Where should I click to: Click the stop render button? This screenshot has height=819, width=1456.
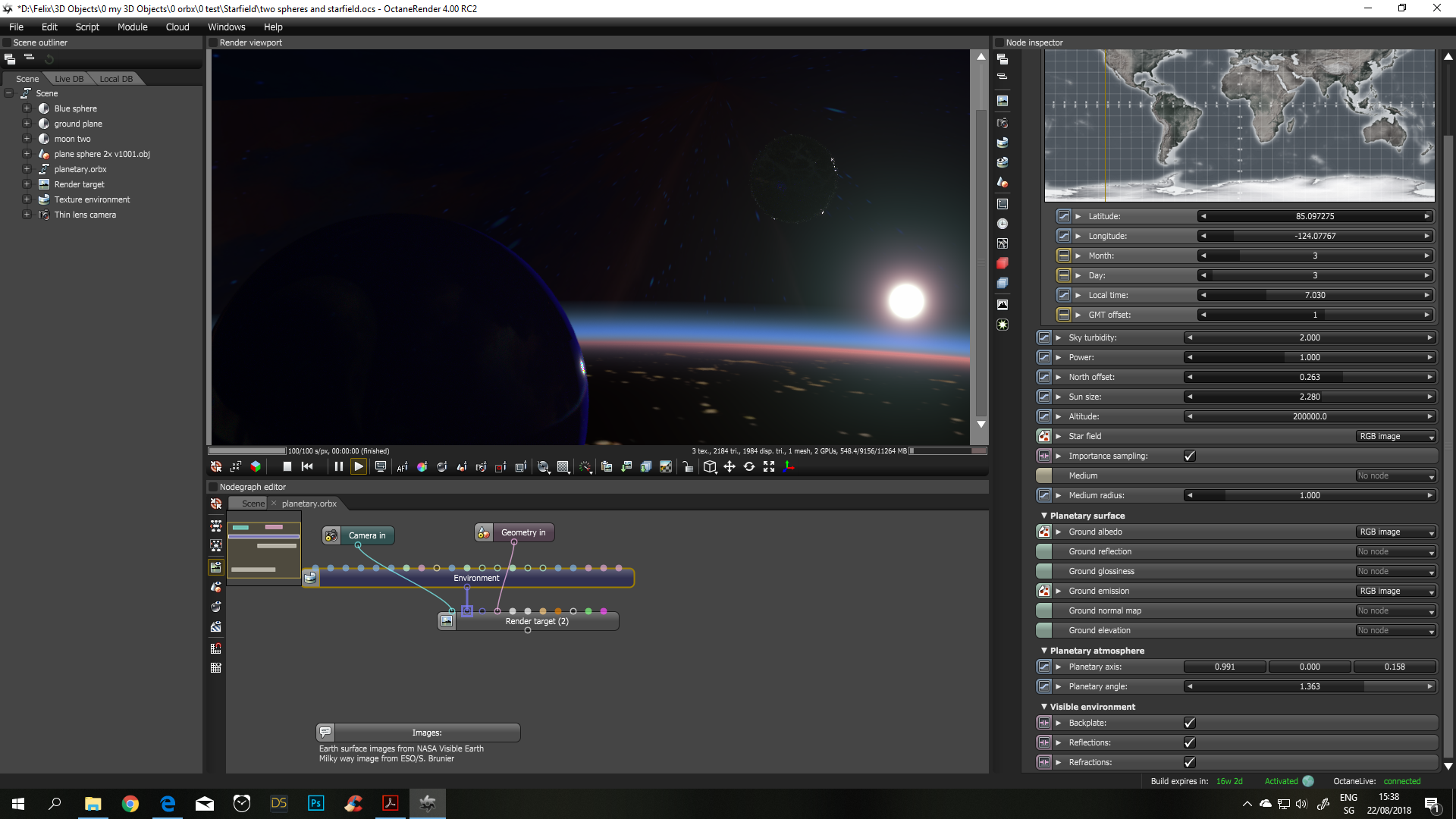click(x=287, y=467)
